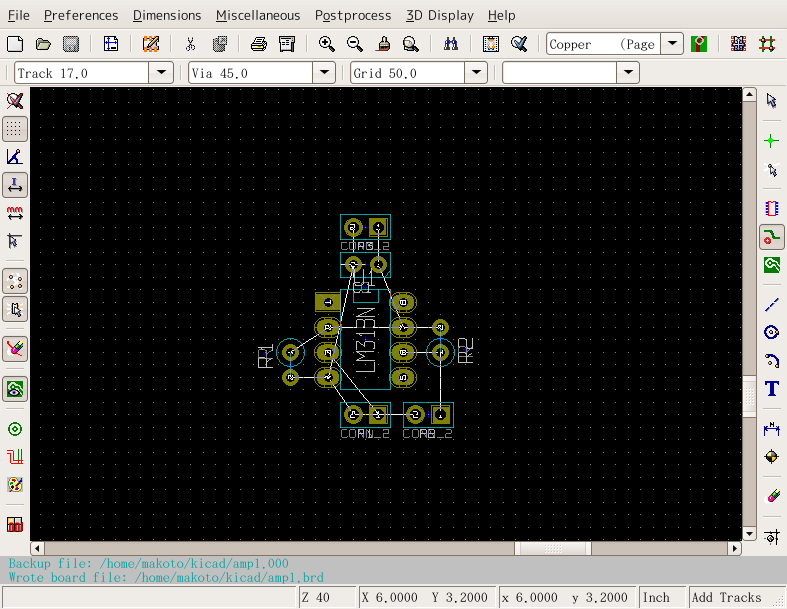
Task: Click the Print board icon
Action: 259,44
